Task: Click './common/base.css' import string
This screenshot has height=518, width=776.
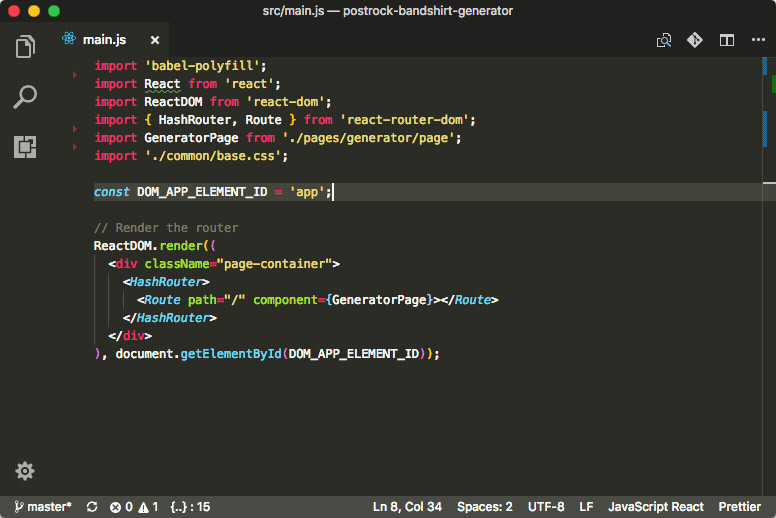Action: click(x=213, y=156)
